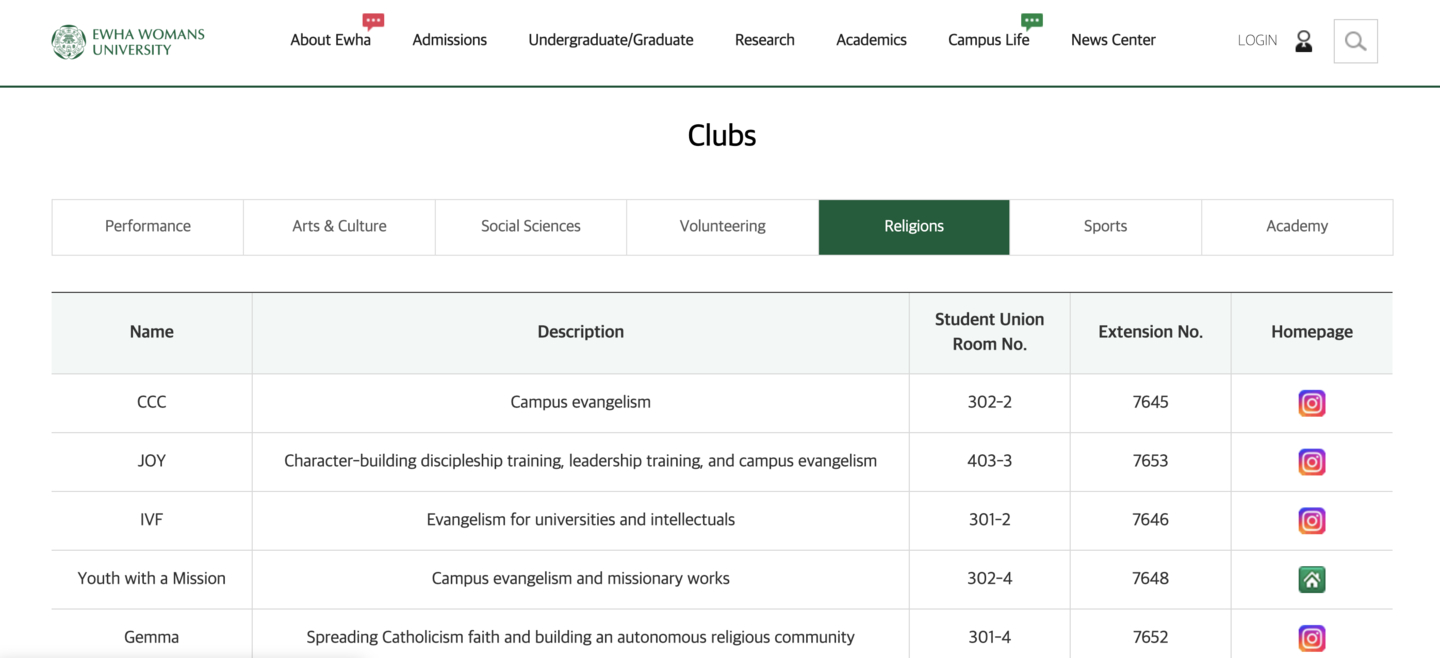Viewport: 1440px width, 658px height.
Task: Click extension number 7648
Action: (1150, 579)
